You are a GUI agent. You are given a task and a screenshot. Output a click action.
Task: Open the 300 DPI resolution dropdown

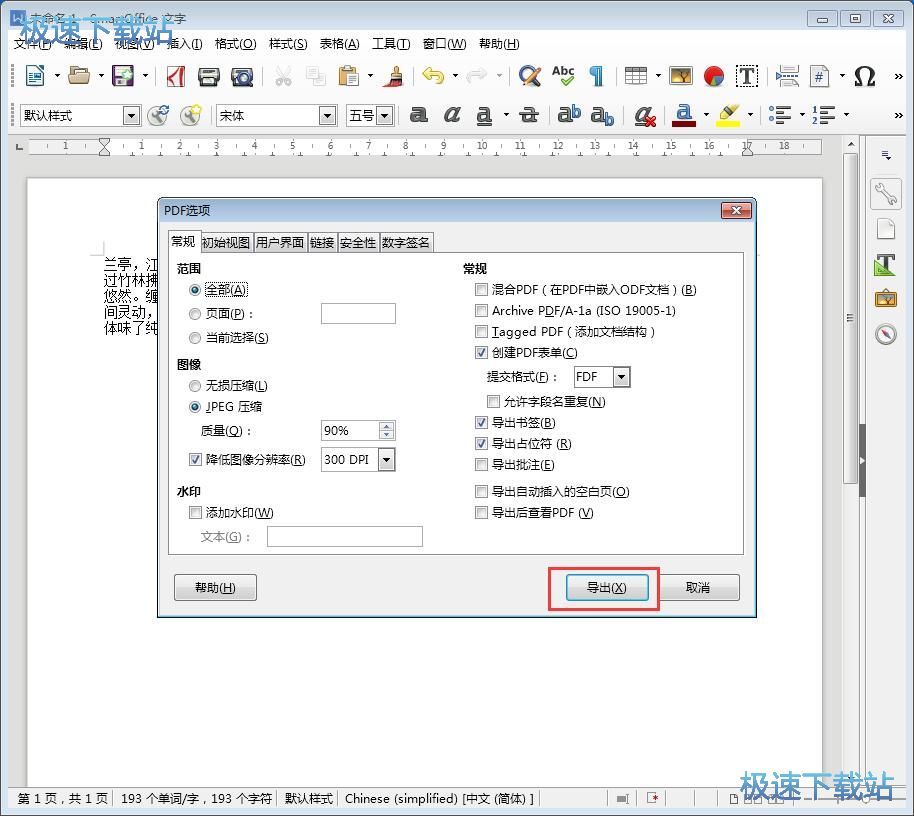point(385,459)
